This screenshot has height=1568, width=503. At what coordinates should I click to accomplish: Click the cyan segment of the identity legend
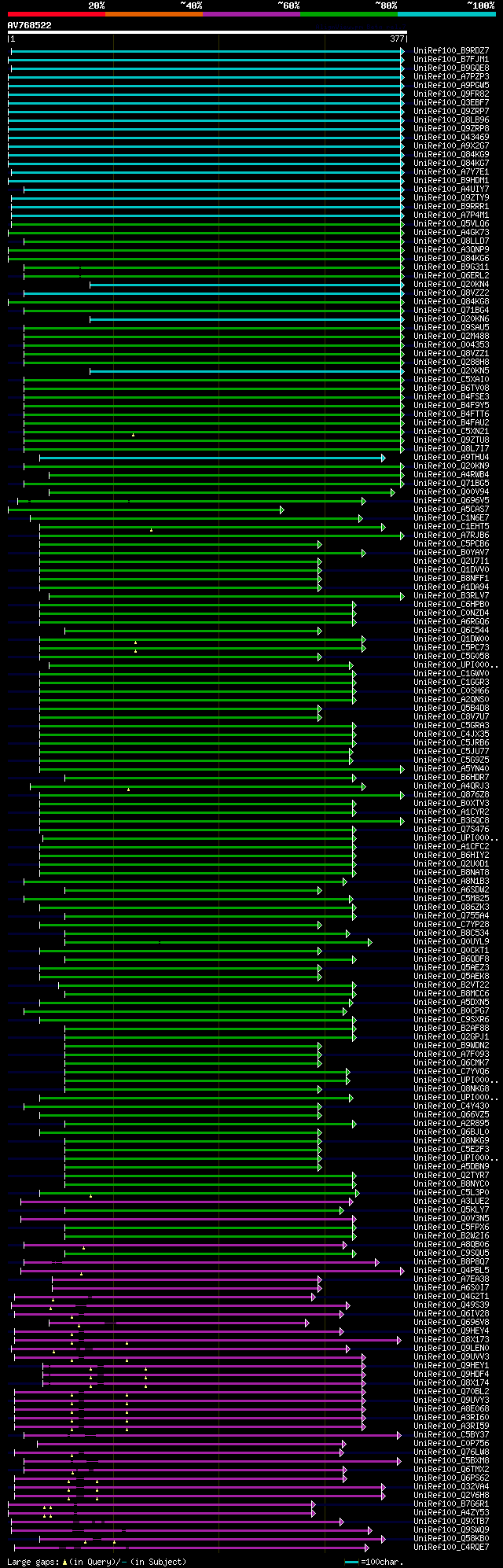[446, 13]
